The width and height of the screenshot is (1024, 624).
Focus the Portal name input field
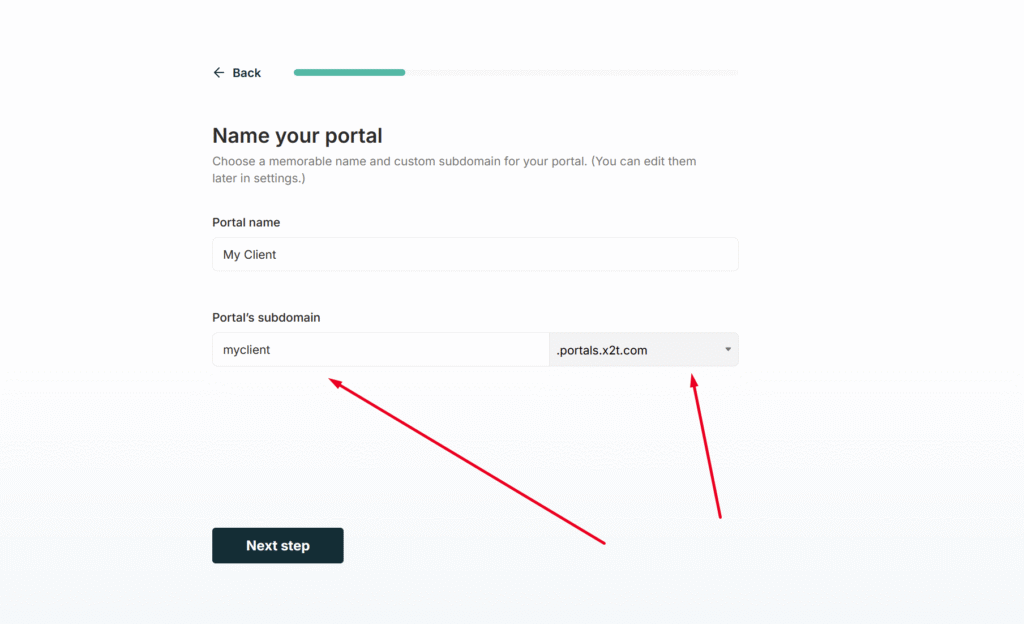click(x=475, y=255)
